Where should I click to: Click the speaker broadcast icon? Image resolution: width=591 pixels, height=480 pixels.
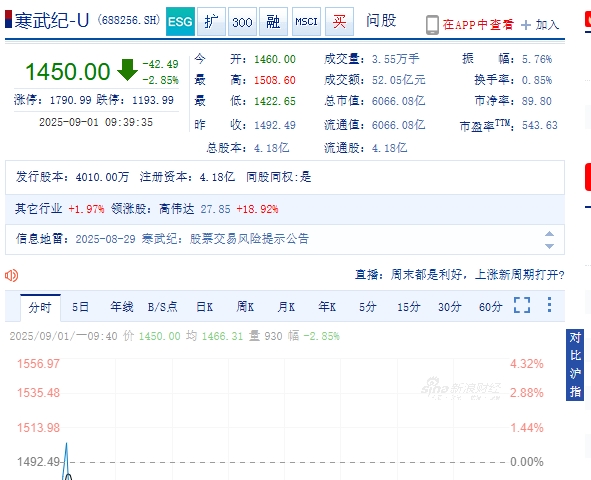[11, 275]
